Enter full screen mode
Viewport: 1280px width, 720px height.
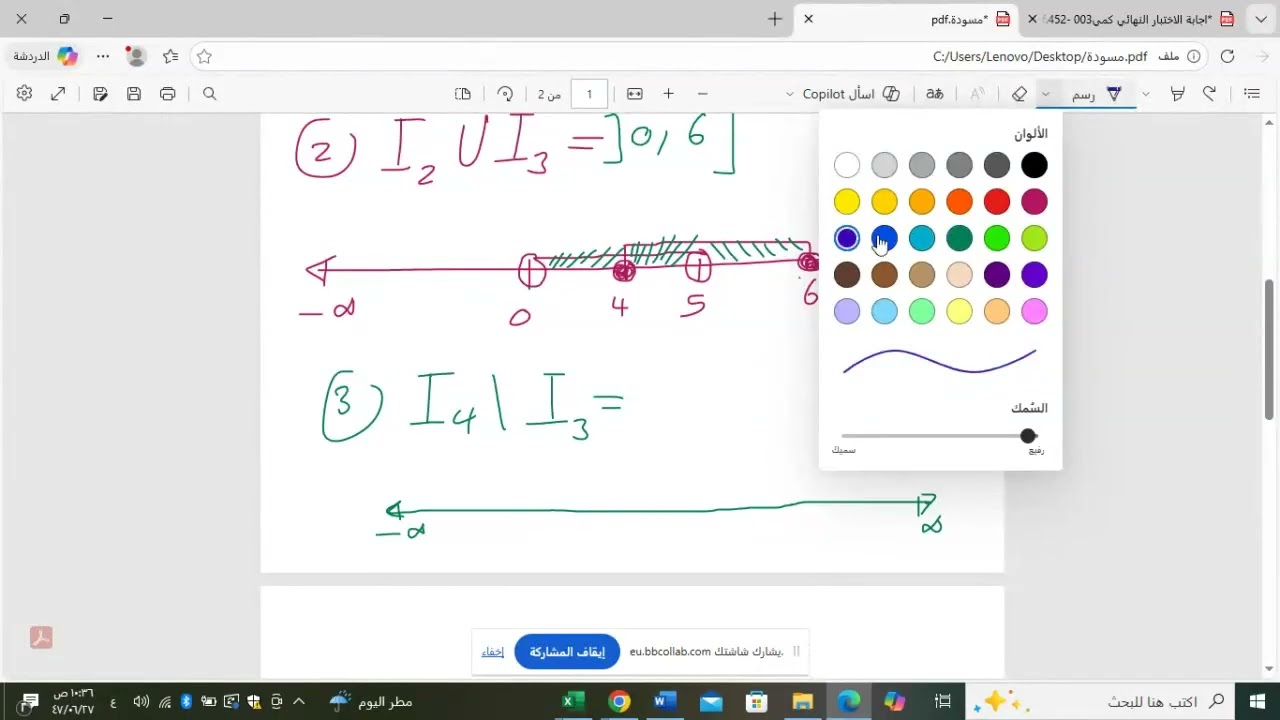pyautogui.click(x=58, y=94)
